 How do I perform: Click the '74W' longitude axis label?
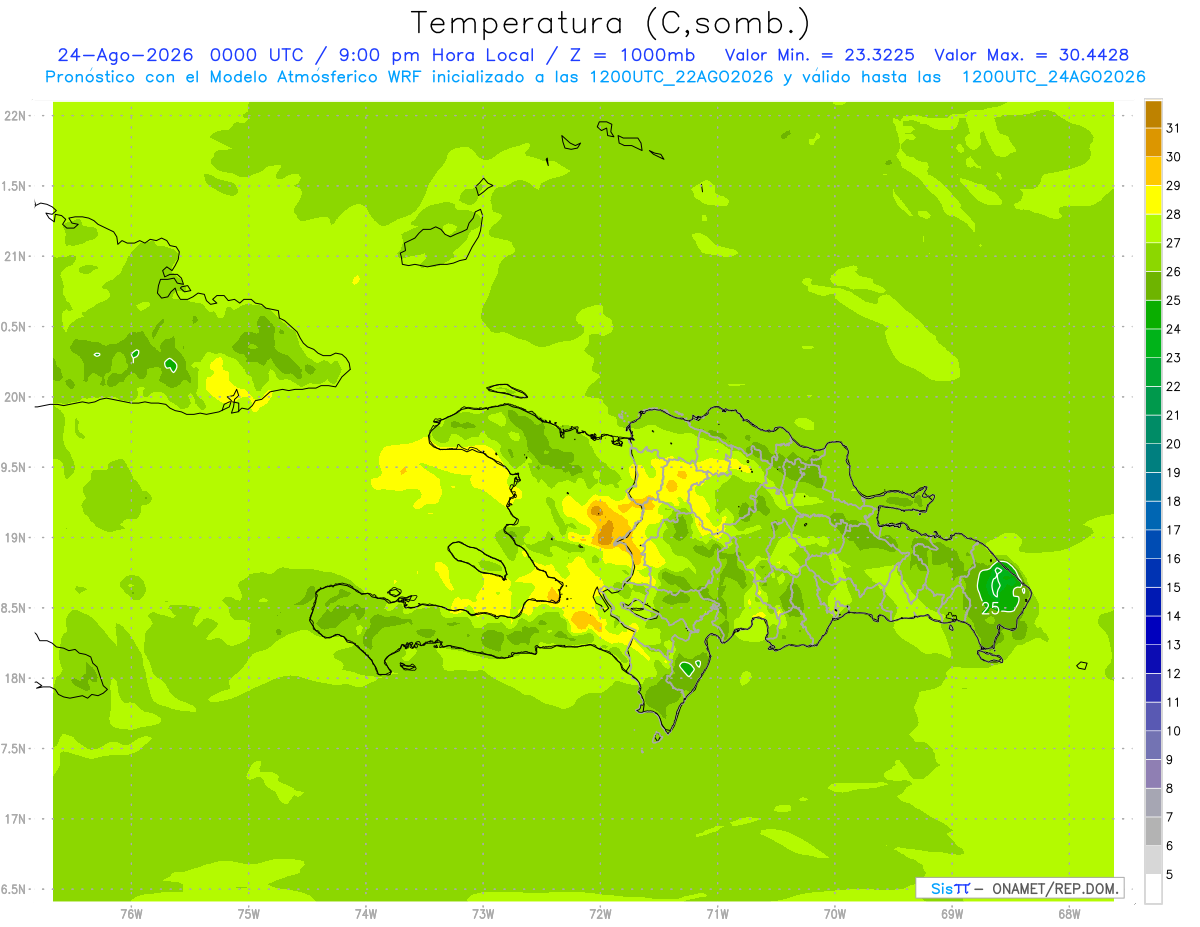click(x=366, y=914)
